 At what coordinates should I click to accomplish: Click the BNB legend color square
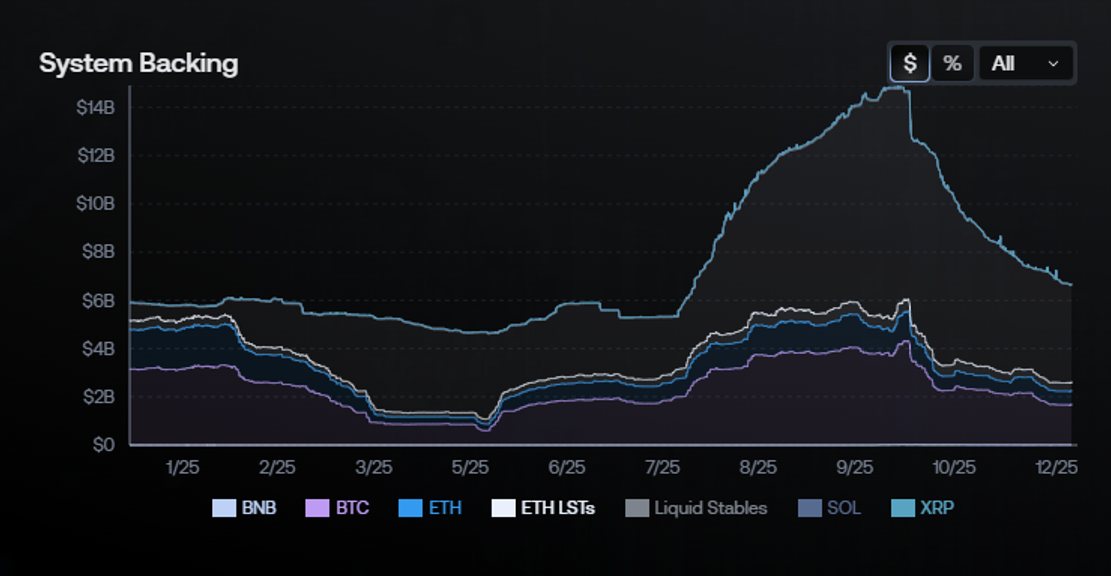(x=224, y=508)
